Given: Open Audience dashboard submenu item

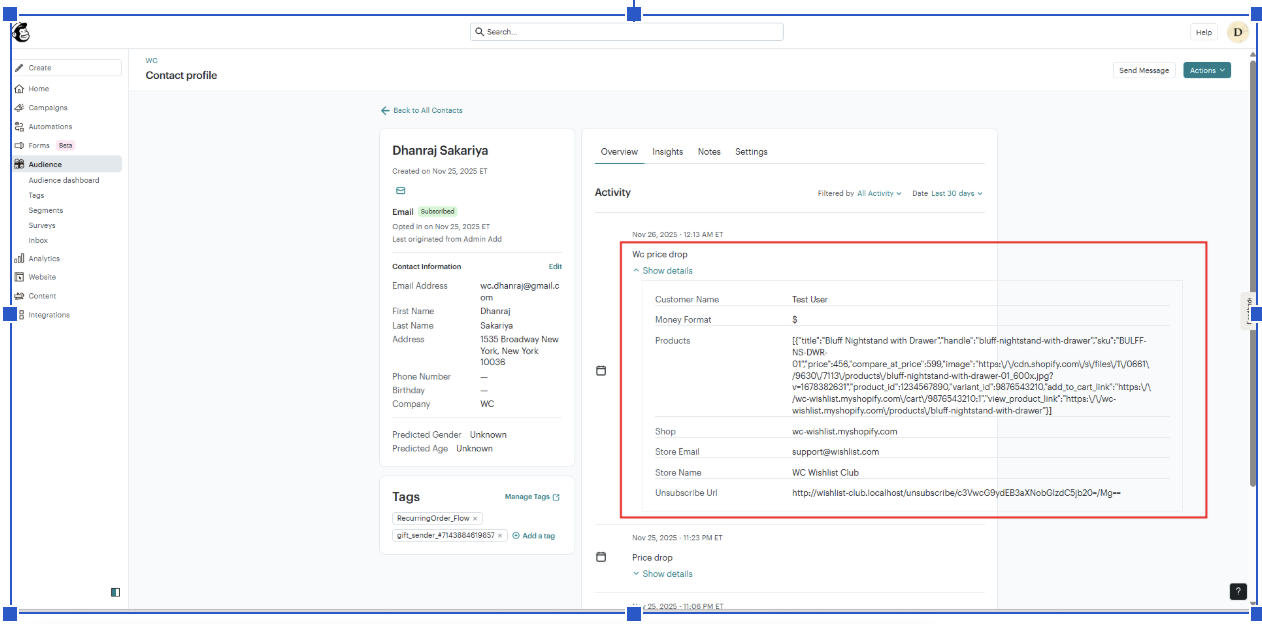Looking at the screenshot, I should 64,181.
